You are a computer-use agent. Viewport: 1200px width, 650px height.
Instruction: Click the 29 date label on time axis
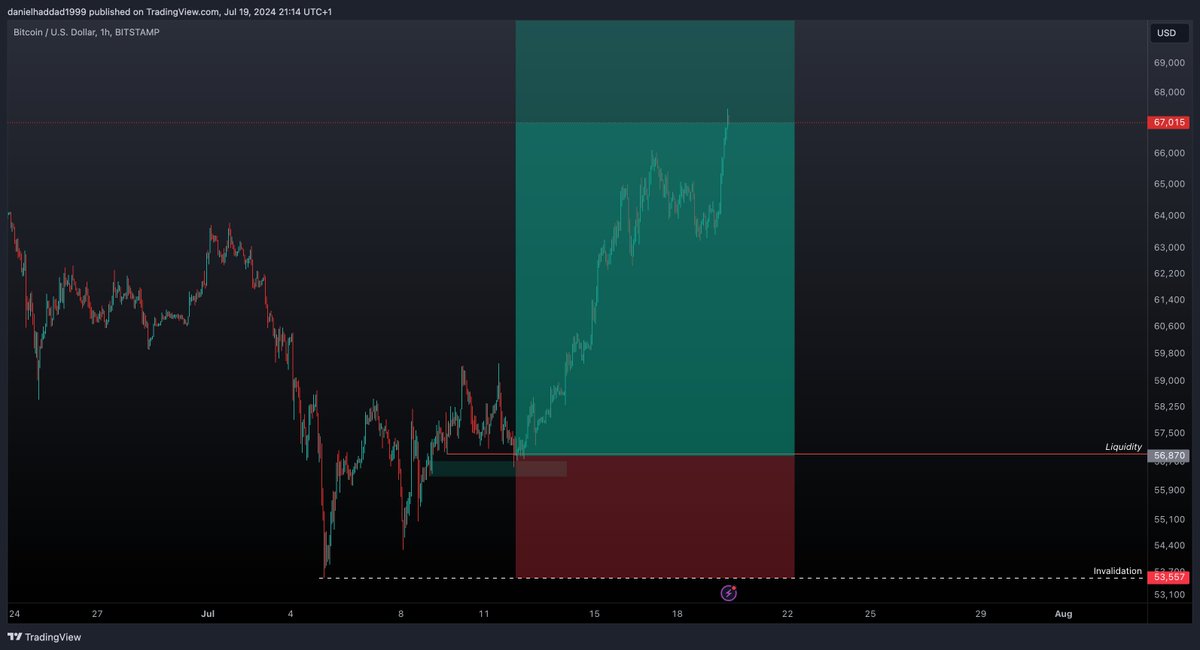(x=981, y=613)
